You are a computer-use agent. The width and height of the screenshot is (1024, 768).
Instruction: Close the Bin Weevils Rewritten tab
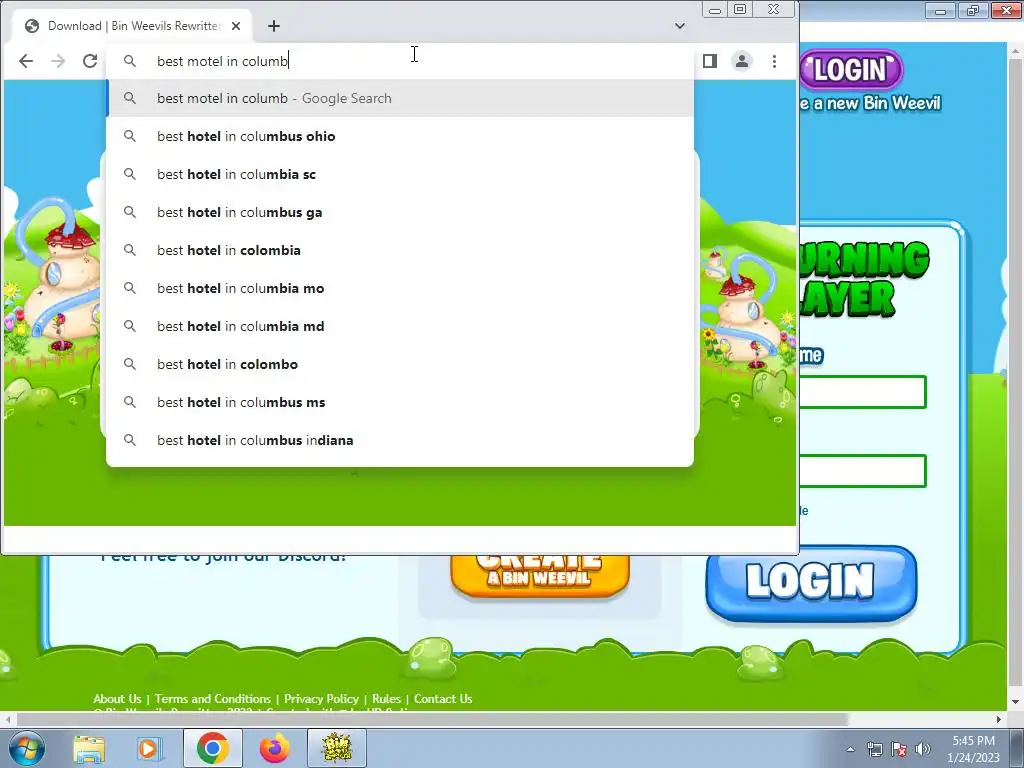236,25
